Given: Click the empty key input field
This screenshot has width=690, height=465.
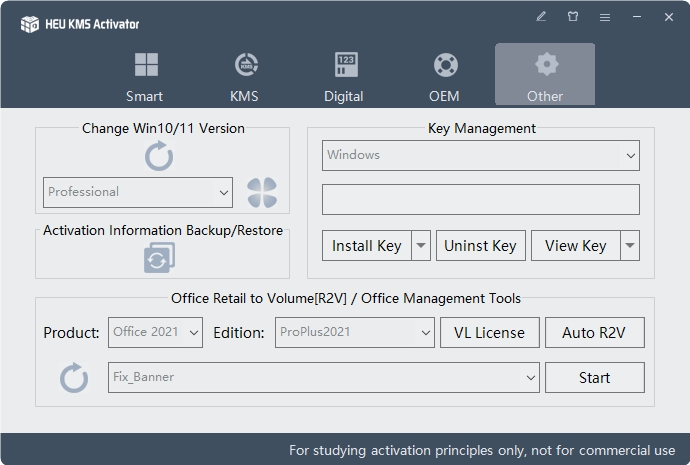Looking at the screenshot, I should point(481,200).
